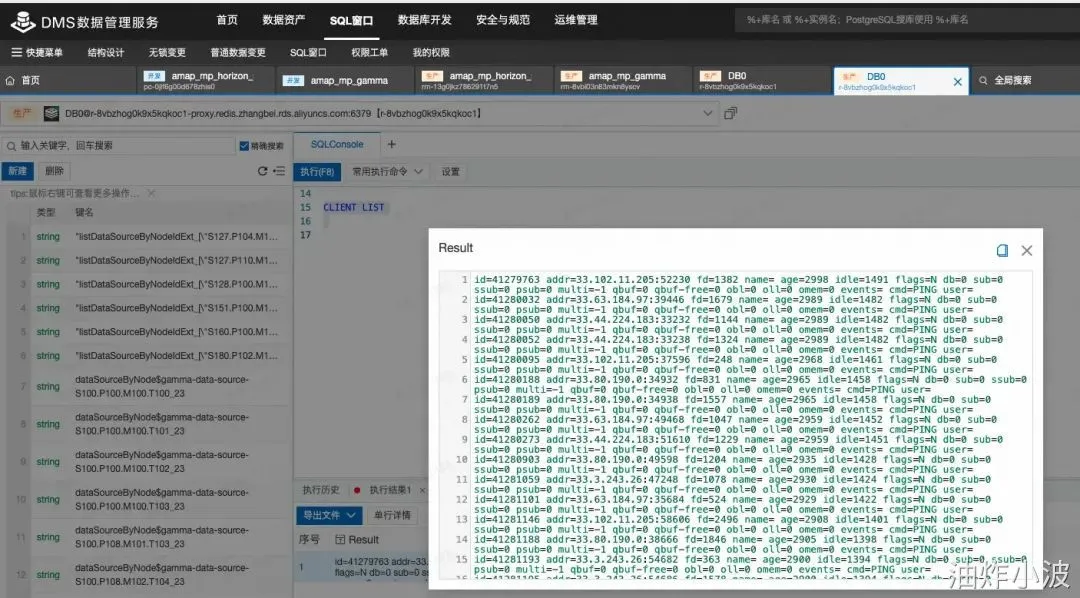
Task: Focus the keyword search input field
Action: (x=119, y=145)
